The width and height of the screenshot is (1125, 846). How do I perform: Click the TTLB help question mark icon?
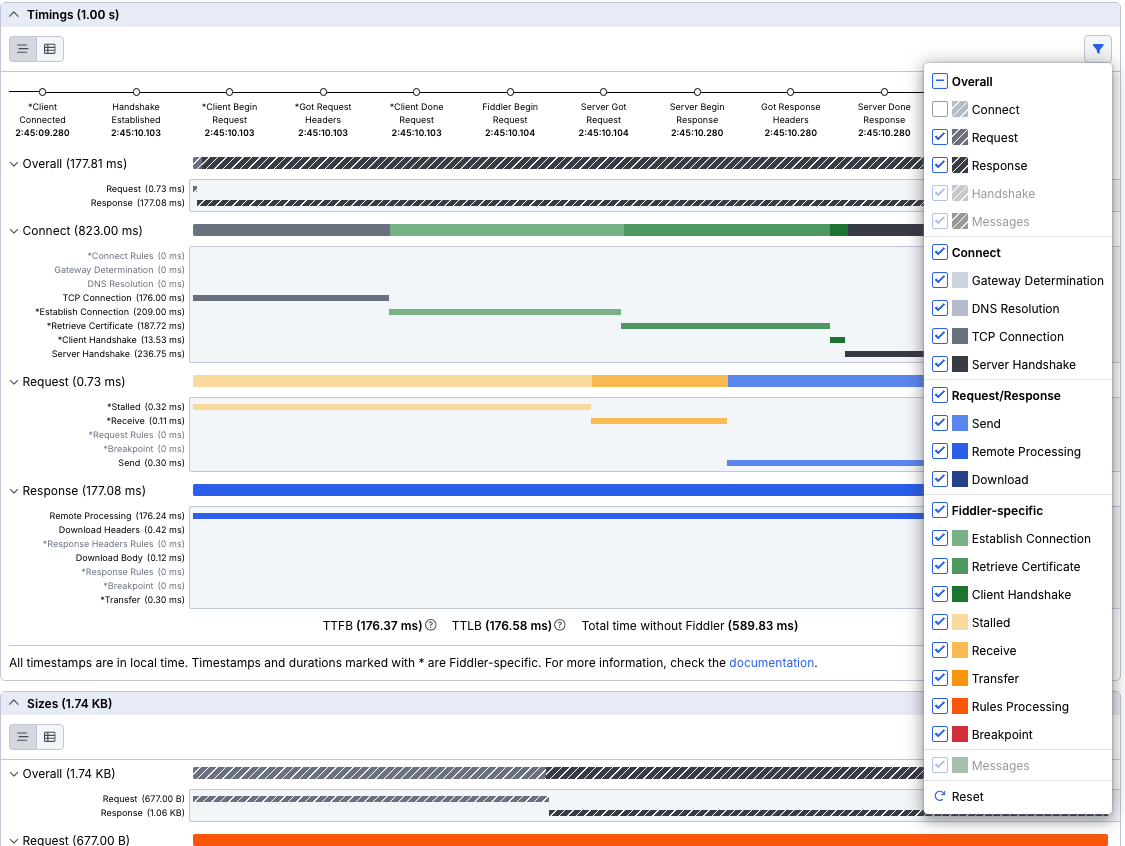559,625
